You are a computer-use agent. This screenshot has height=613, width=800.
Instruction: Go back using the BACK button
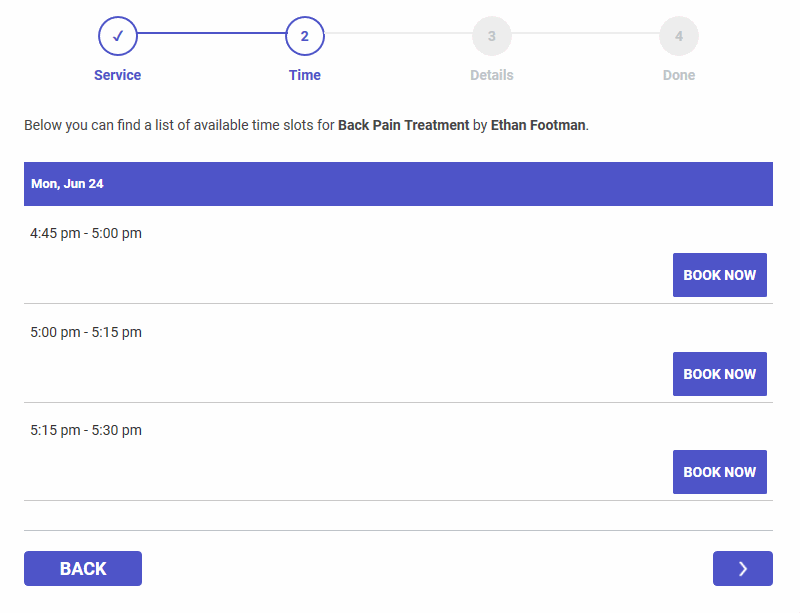point(83,568)
